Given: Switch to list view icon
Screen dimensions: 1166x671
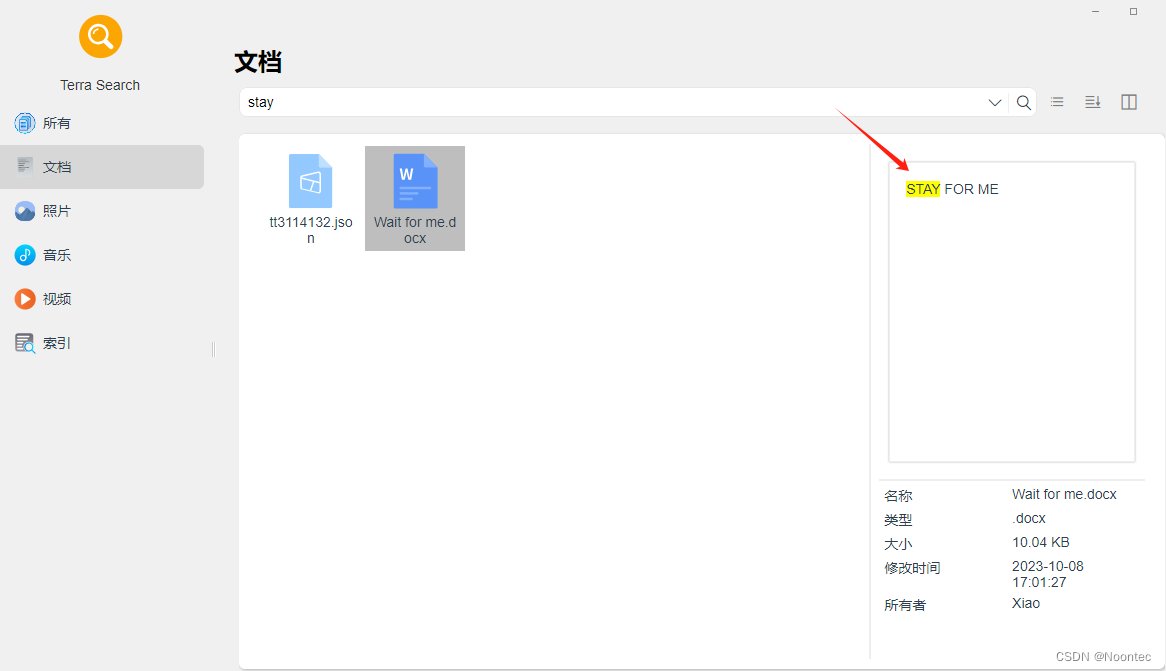Looking at the screenshot, I should coord(1057,102).
